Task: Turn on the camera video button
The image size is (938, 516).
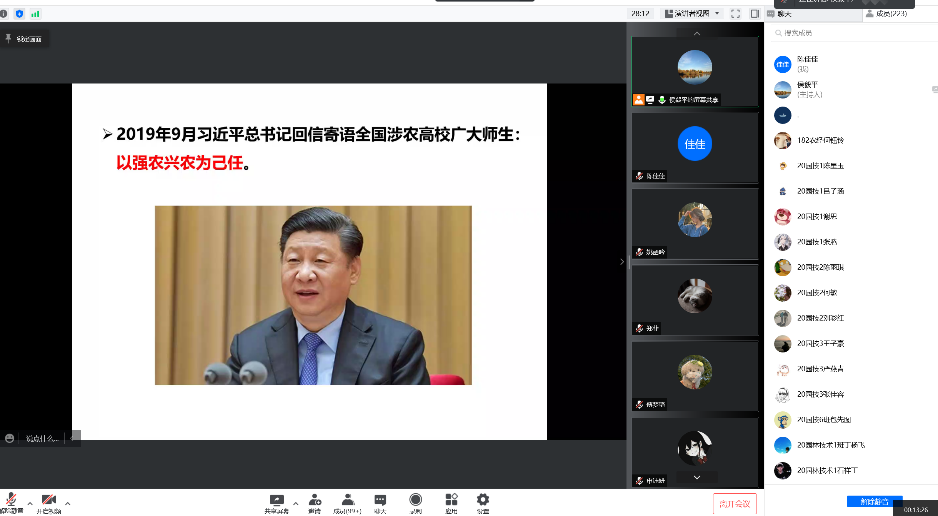Action: point(48,501)
